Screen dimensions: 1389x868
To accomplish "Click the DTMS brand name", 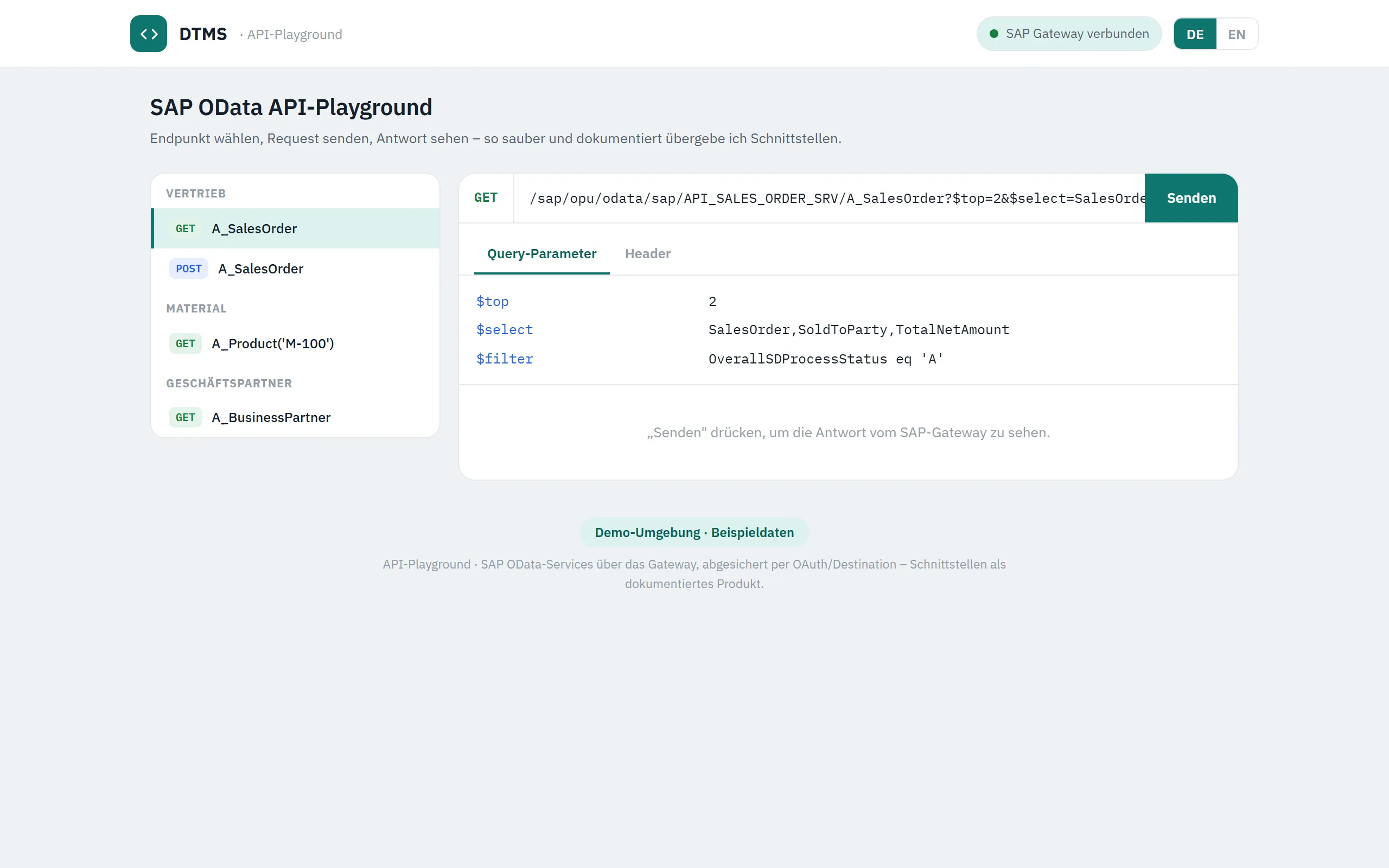I will 203,34.
